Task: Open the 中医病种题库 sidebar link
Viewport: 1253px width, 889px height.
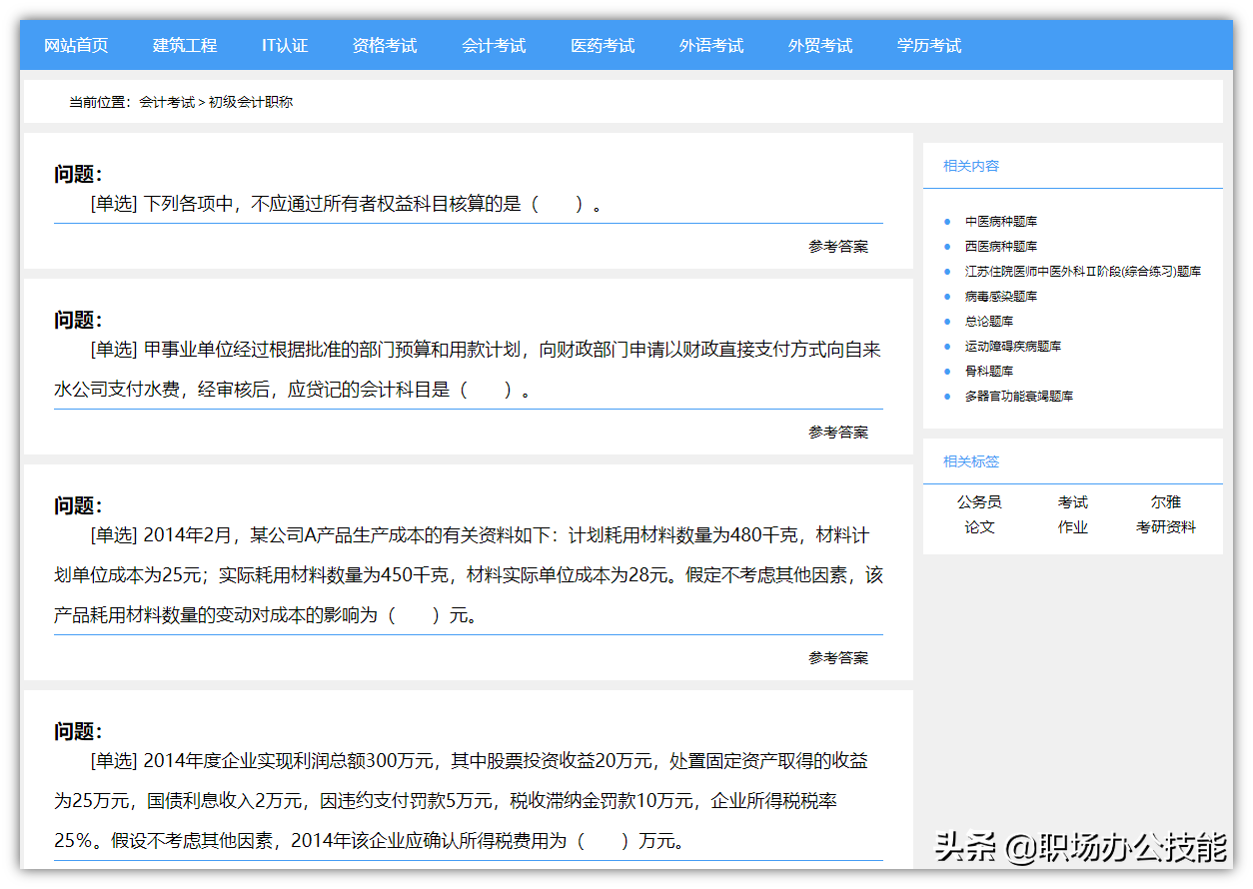Action: point(1003,221)
